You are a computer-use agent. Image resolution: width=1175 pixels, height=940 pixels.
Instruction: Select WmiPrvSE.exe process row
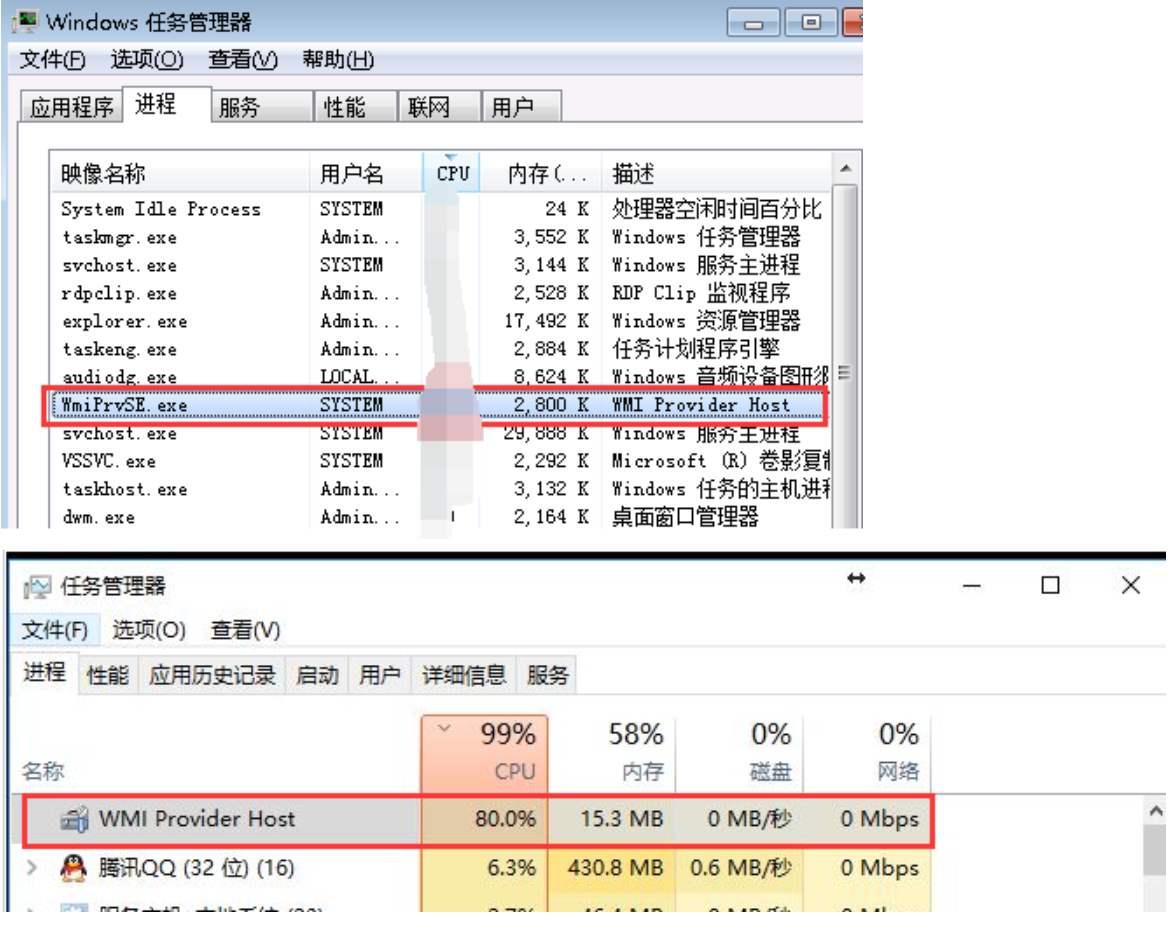pos(441,405)
